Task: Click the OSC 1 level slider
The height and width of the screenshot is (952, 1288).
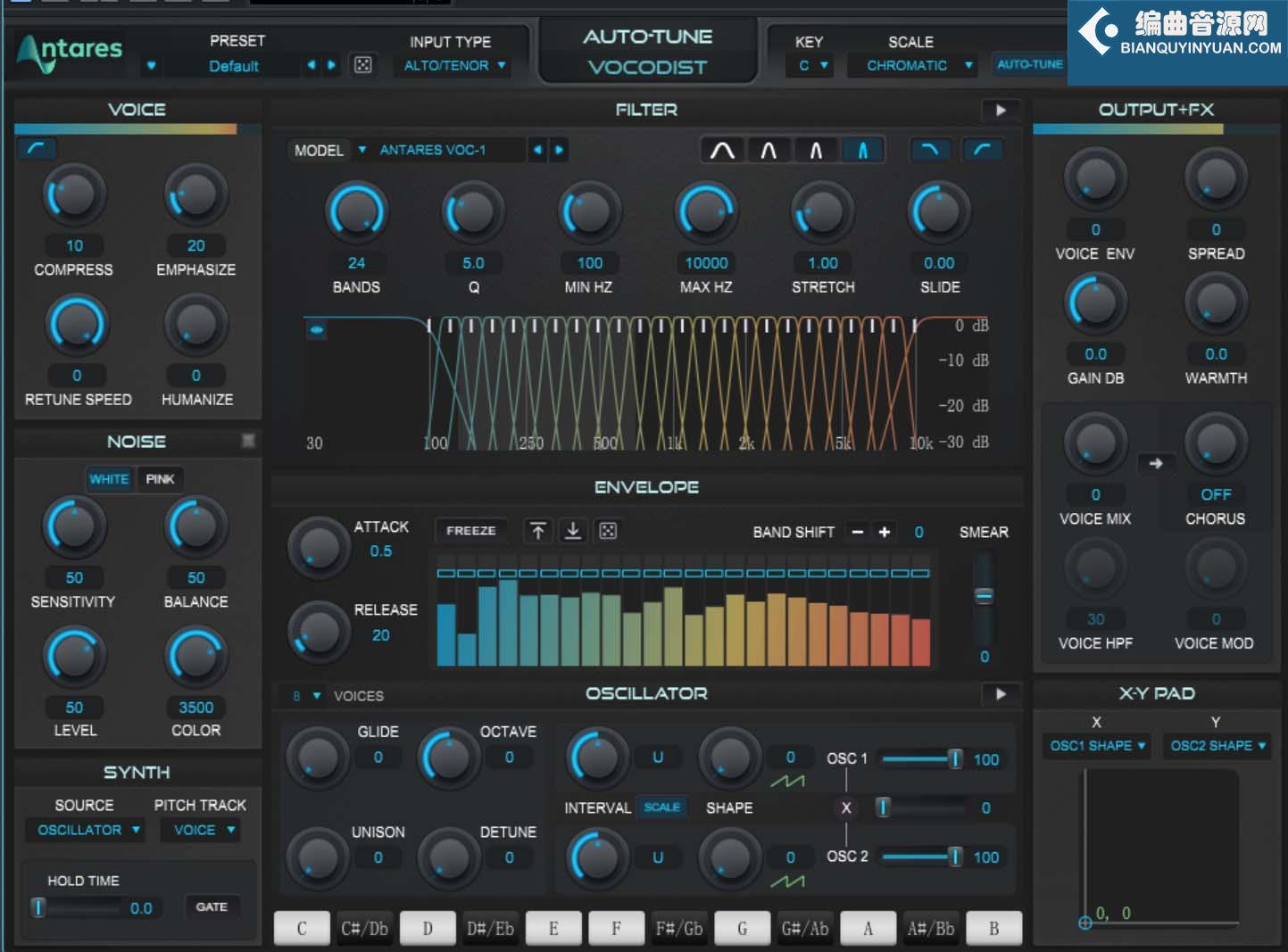Action: click(x=922, y=759)
